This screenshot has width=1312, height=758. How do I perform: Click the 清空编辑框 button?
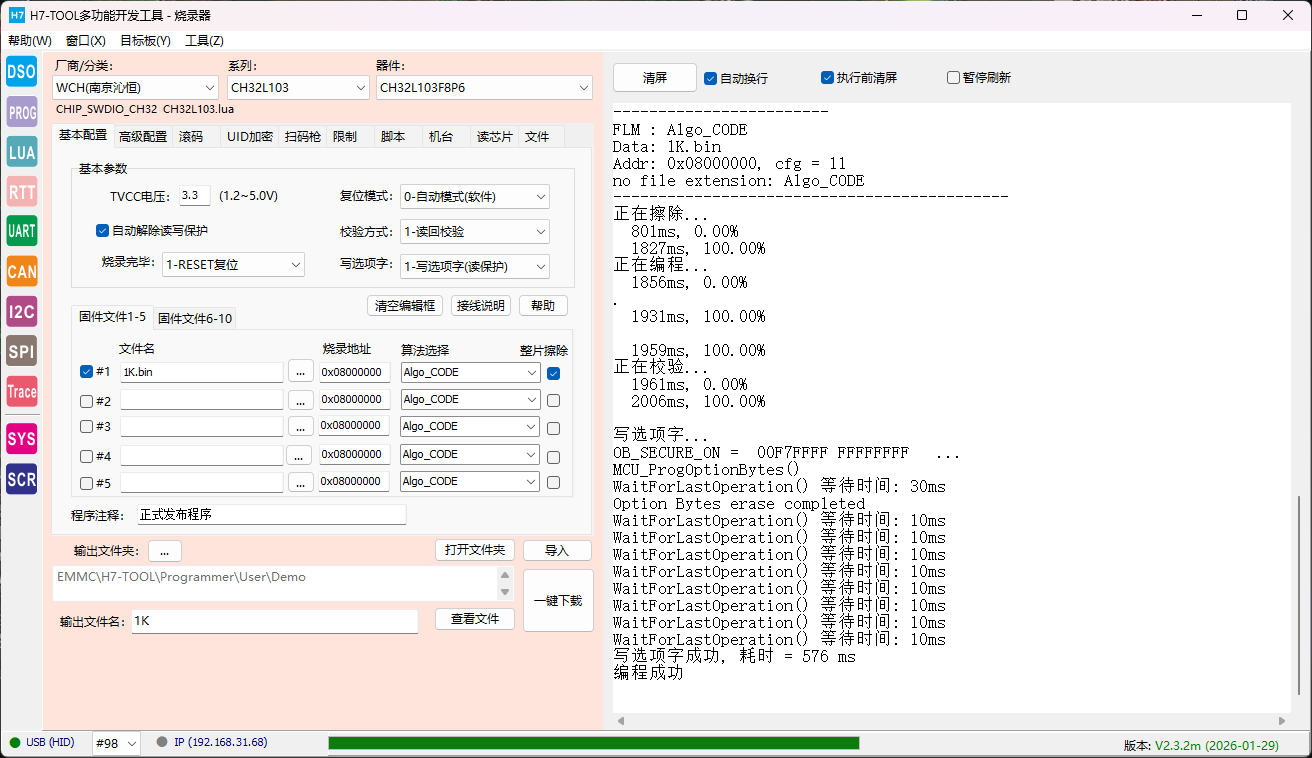[405, 306]
